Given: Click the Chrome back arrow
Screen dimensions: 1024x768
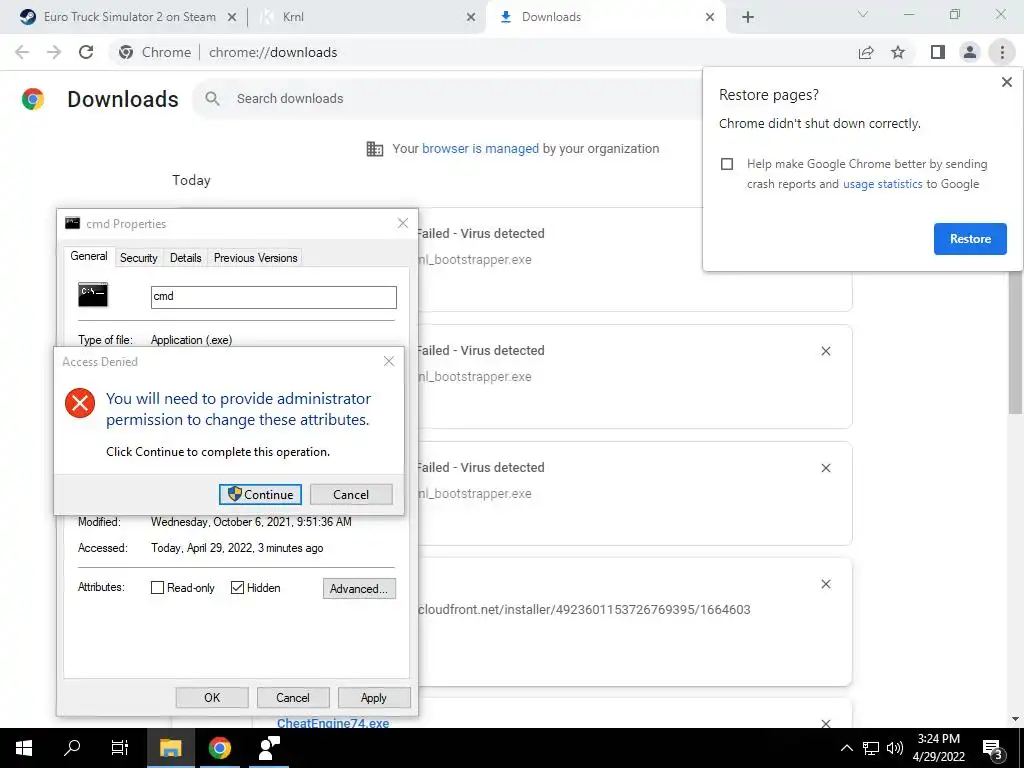Looking at the screenshot, I should click(x=22, y=52).
